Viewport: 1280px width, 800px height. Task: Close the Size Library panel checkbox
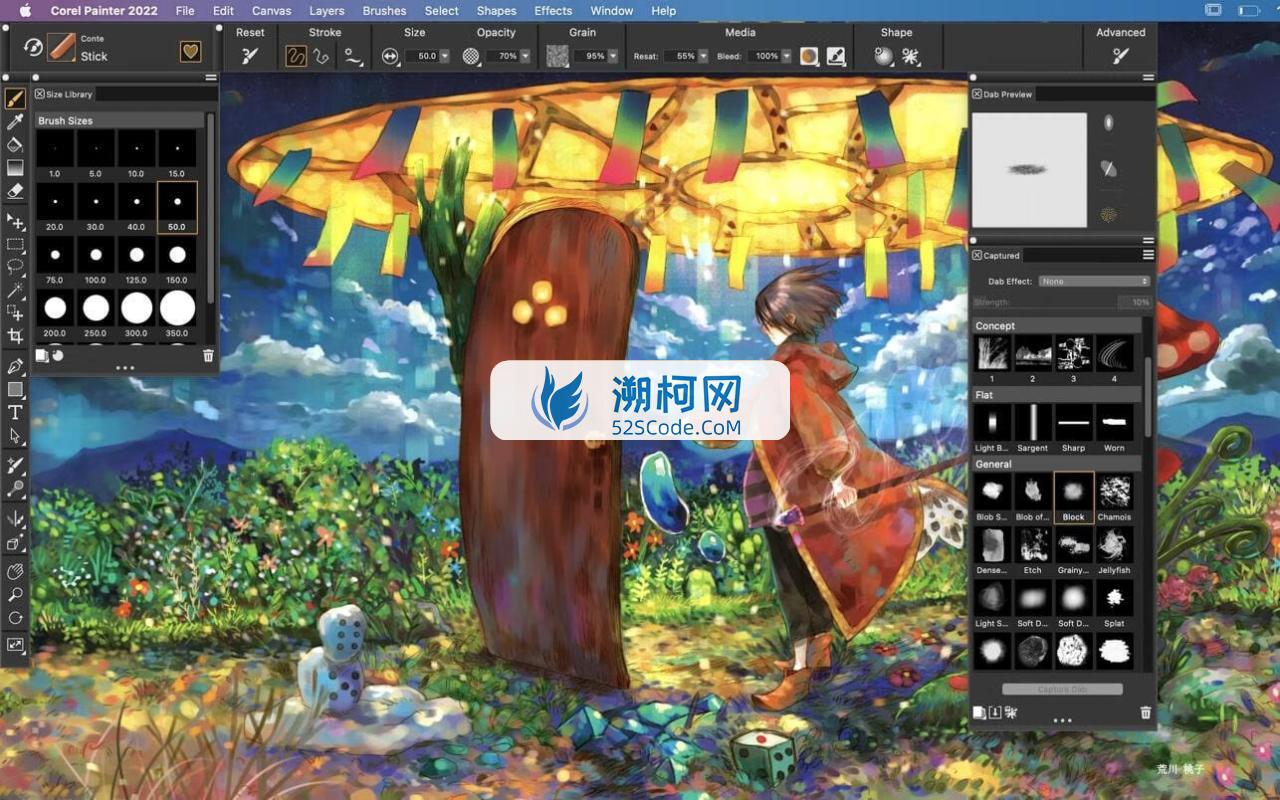(x=40, y=94)
